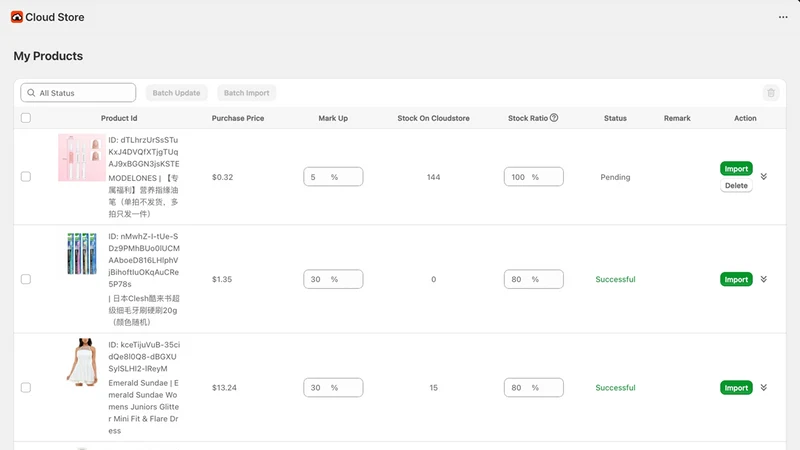Edit mark up field for $1.35 product
Screen dimensions: 800x450
pyautogui.click(x=333, y=279)
